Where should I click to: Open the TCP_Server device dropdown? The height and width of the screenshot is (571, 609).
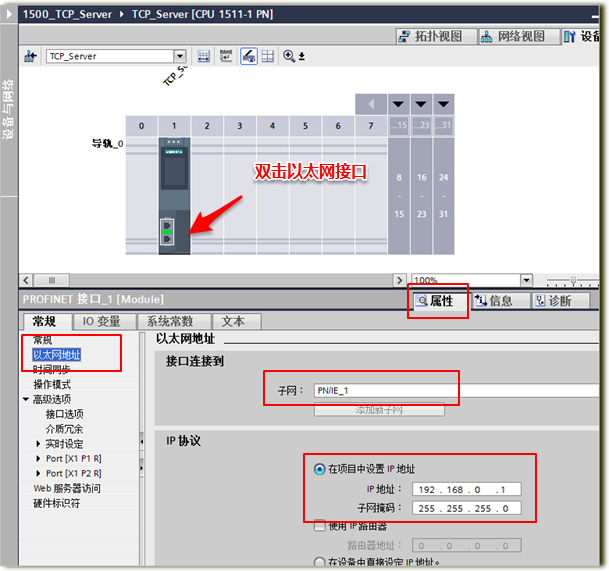tap(179, 56)
